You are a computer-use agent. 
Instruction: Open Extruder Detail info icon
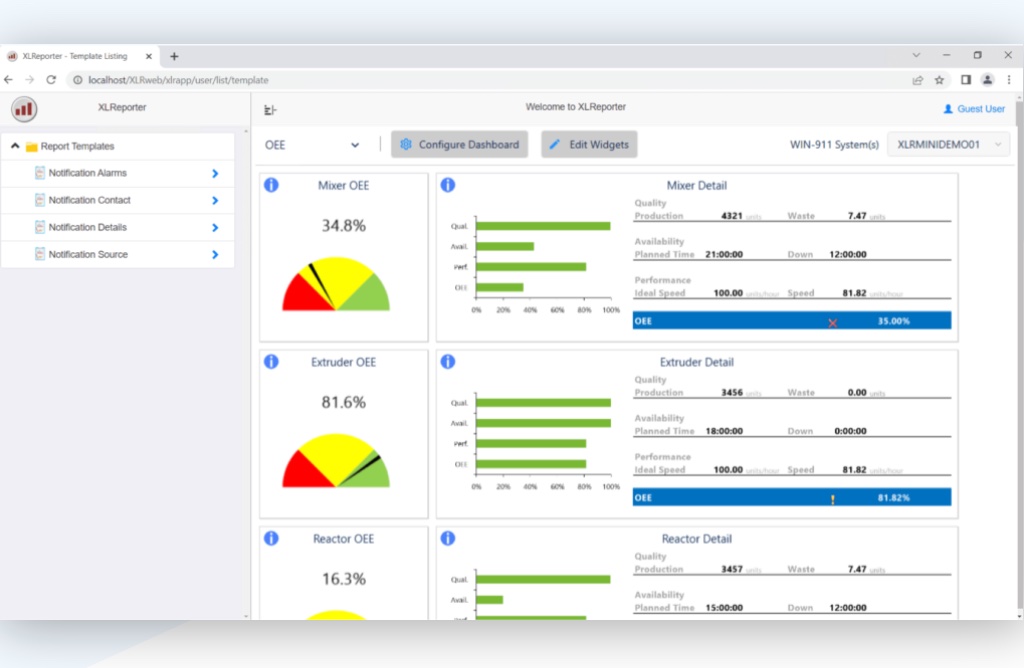pyautogui.click(x=447, y=361)
